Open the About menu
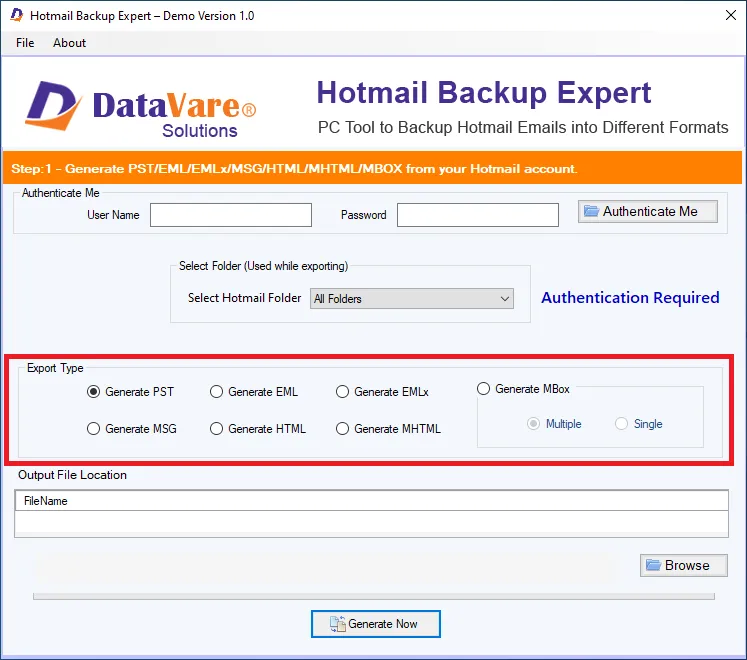The image size is (747, 660). (69, 43)
